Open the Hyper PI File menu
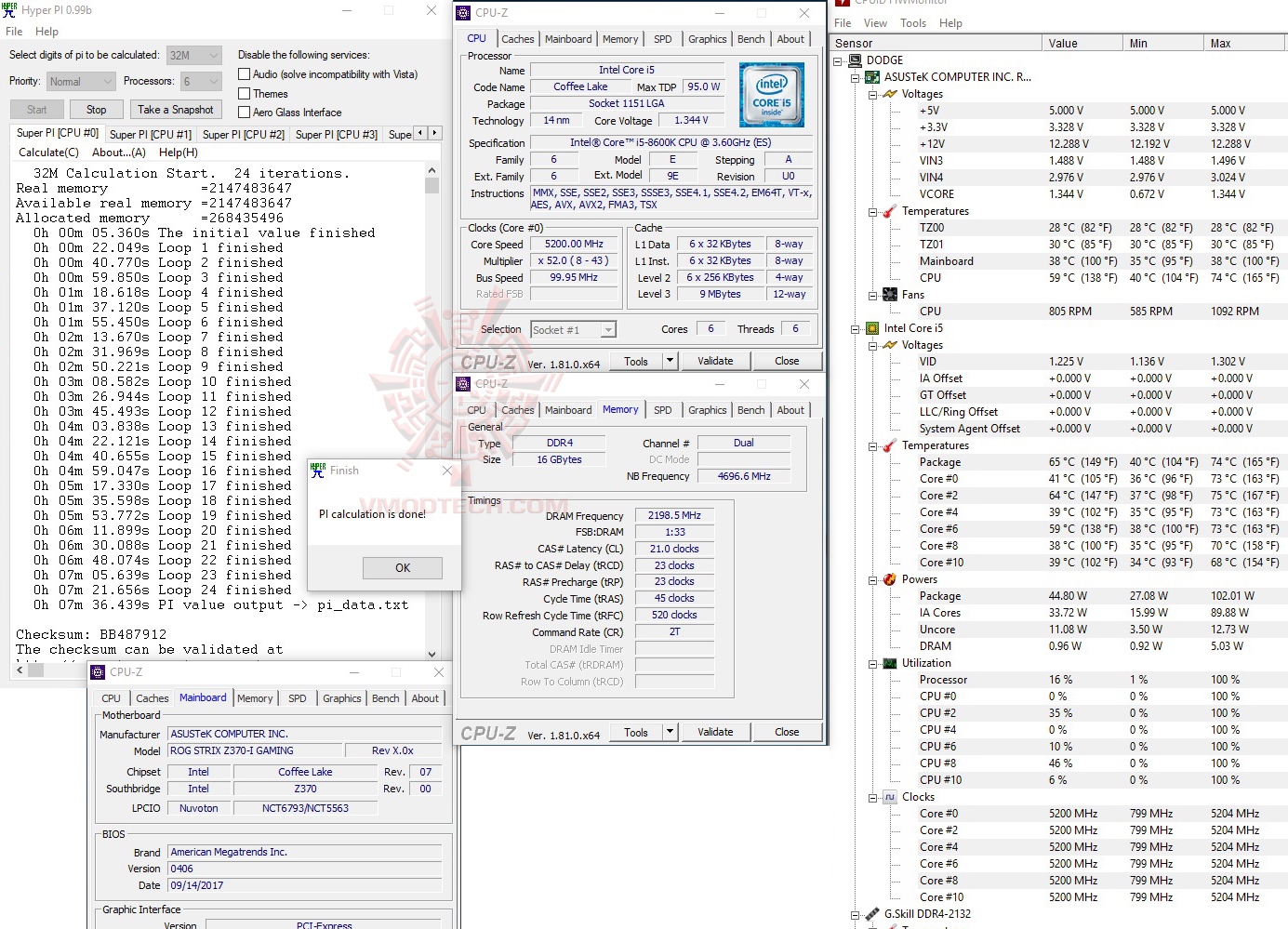The width and height of the screenshot is (1288, 929). coord(14,32)
